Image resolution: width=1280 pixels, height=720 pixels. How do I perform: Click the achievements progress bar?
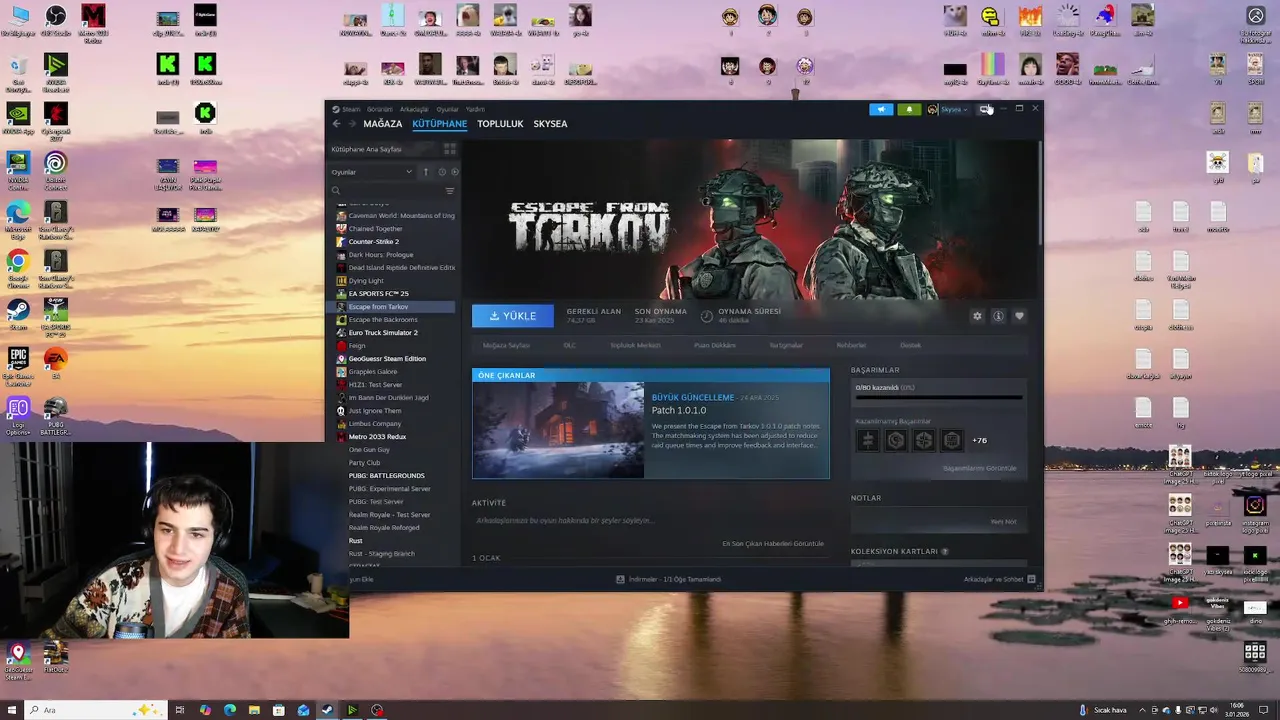click(939, 398)
